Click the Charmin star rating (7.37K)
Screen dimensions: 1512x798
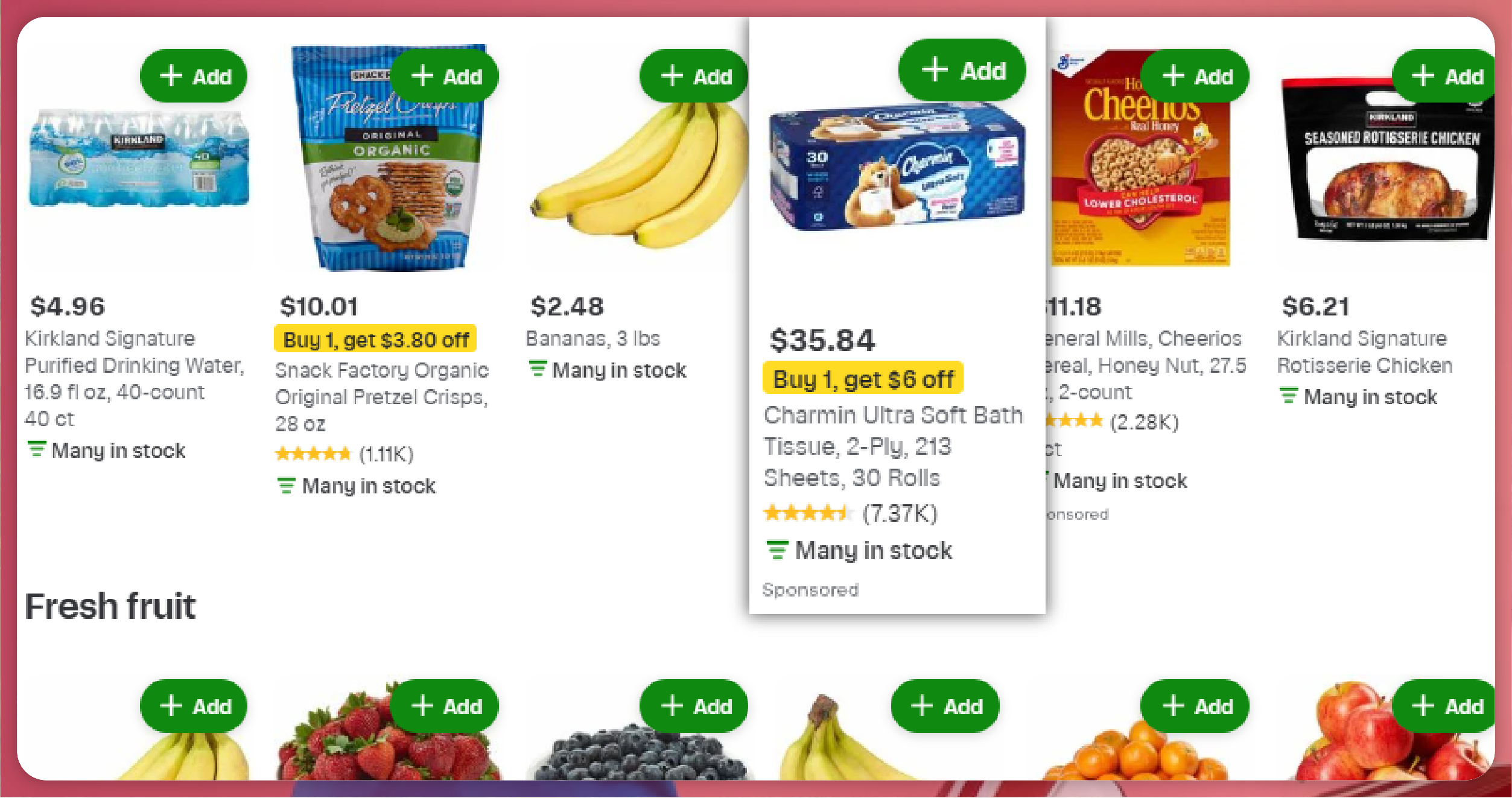coord(850,513)
